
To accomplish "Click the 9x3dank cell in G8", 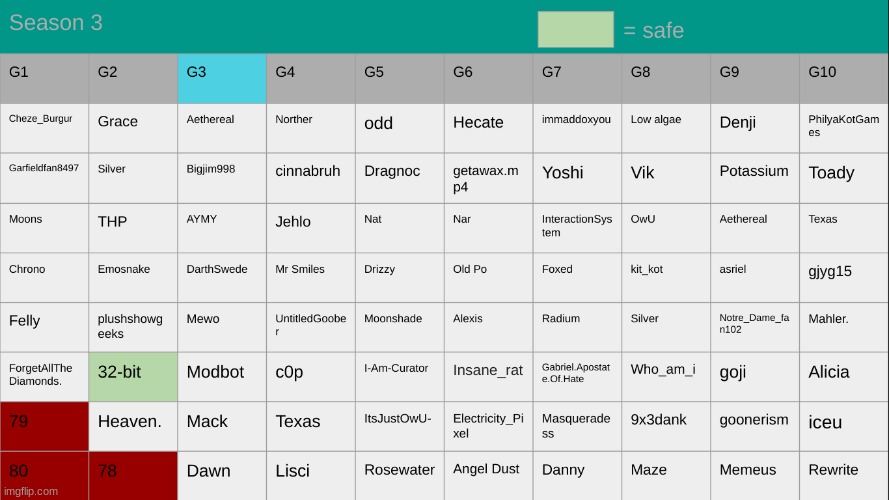I will pyautogui.click(x=666, y=426).
